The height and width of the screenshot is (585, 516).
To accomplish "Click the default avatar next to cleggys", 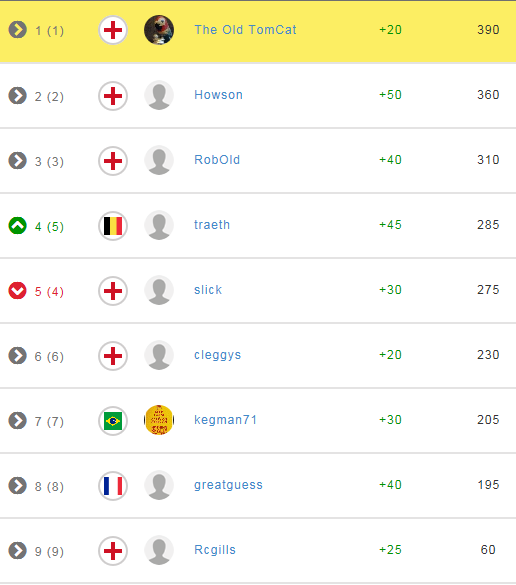I will 159,355.
